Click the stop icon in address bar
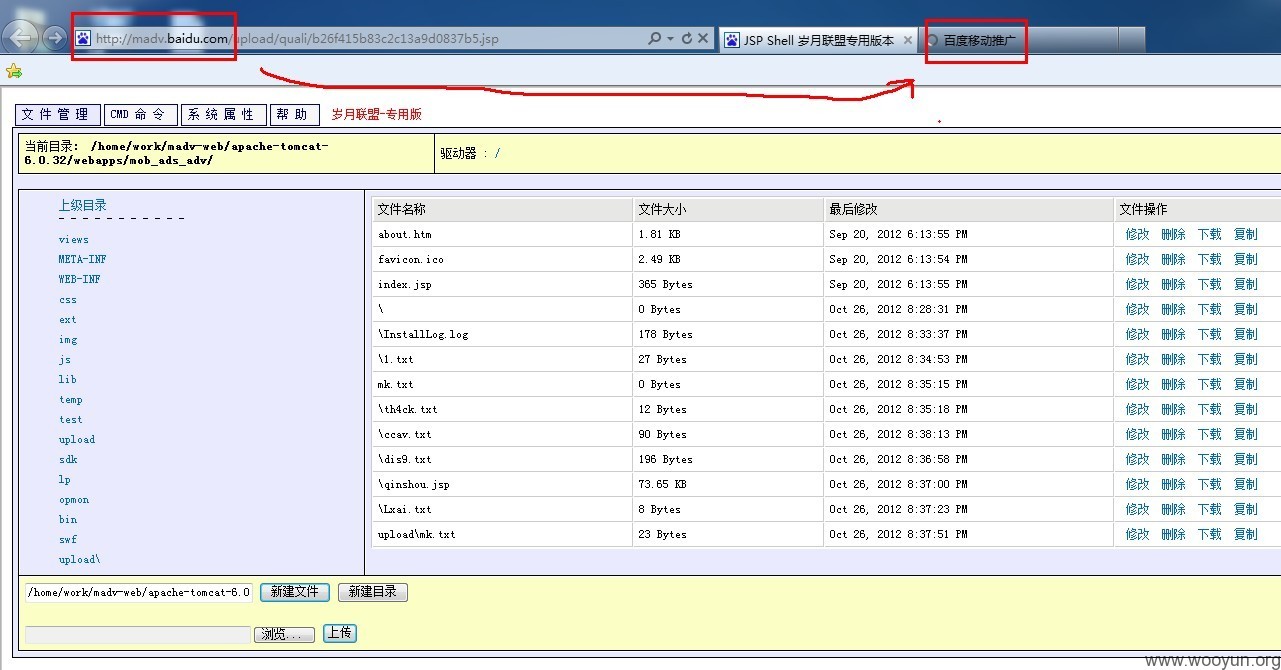 (x=703, y=39)
